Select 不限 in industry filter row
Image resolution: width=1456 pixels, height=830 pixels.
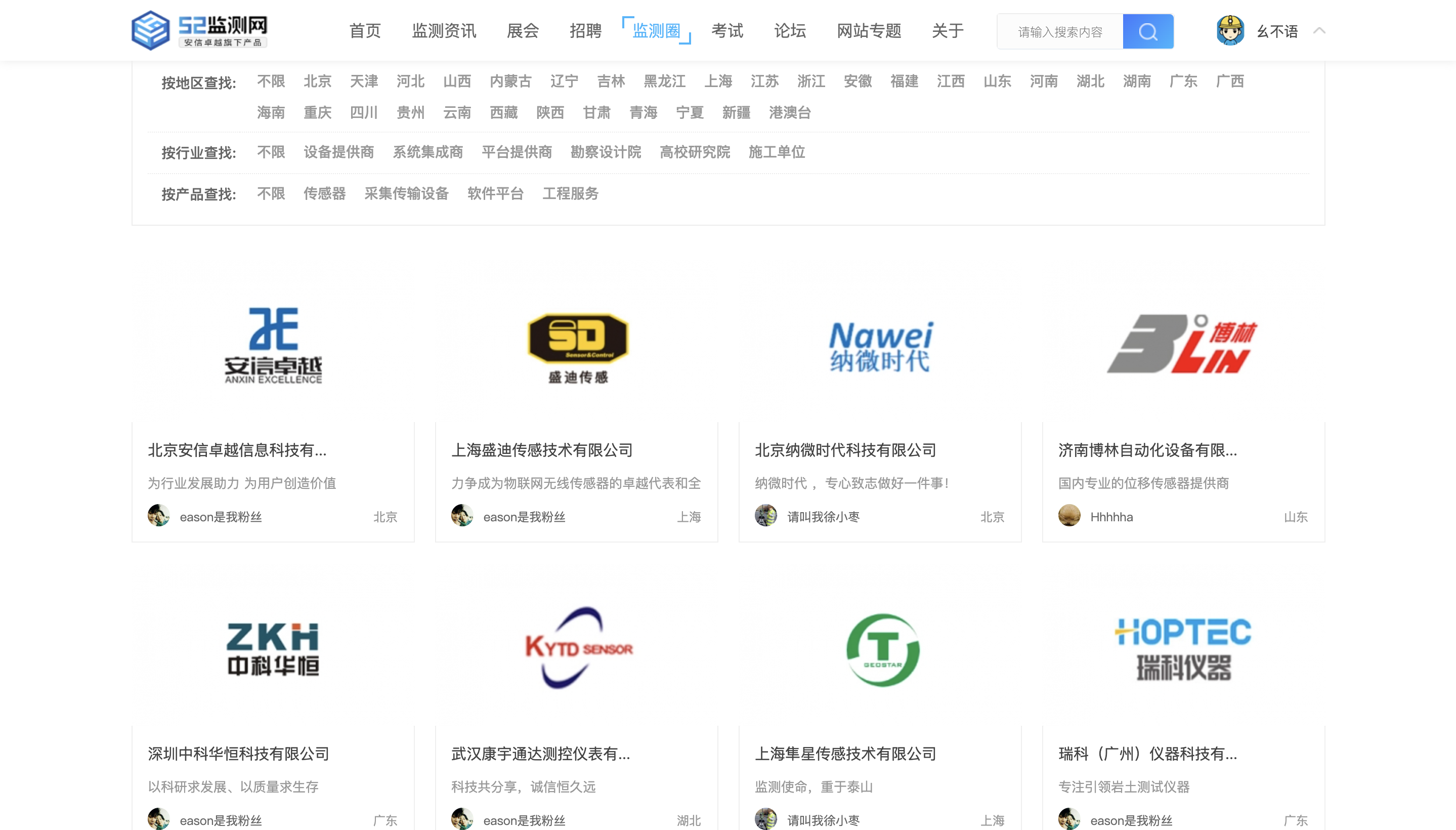click(x=271, y=152)
